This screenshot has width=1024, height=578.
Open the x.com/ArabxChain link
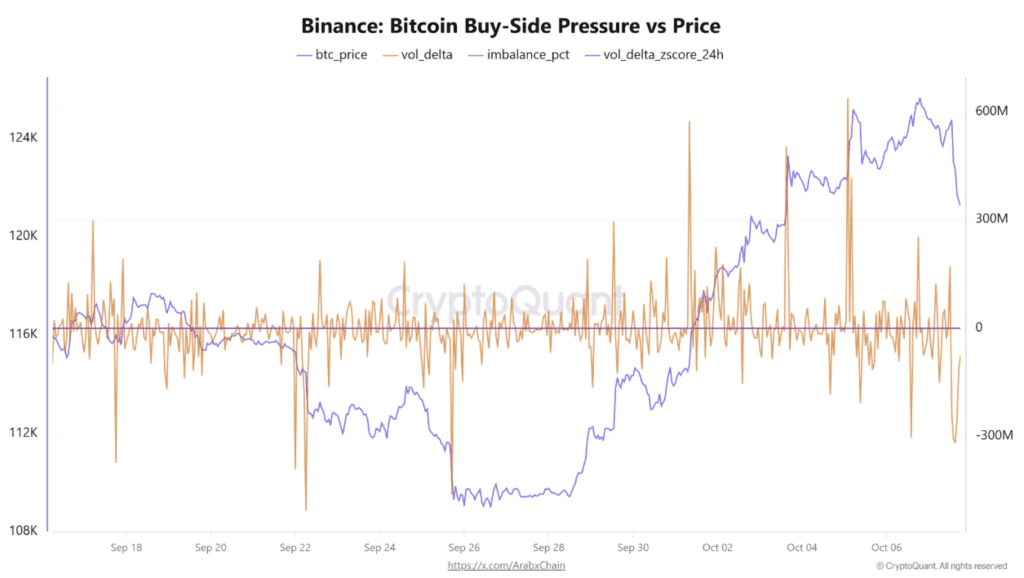pos(496,566)
